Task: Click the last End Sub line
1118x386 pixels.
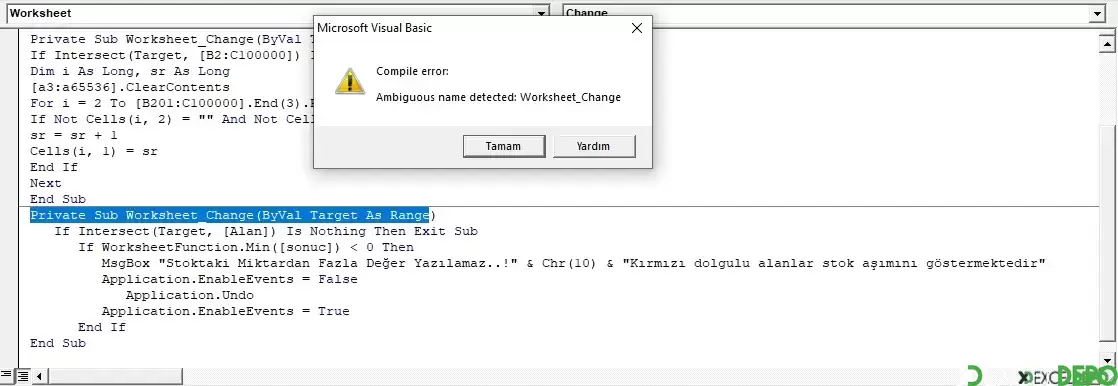Action: pyautogui.click(x=58, y=343)
